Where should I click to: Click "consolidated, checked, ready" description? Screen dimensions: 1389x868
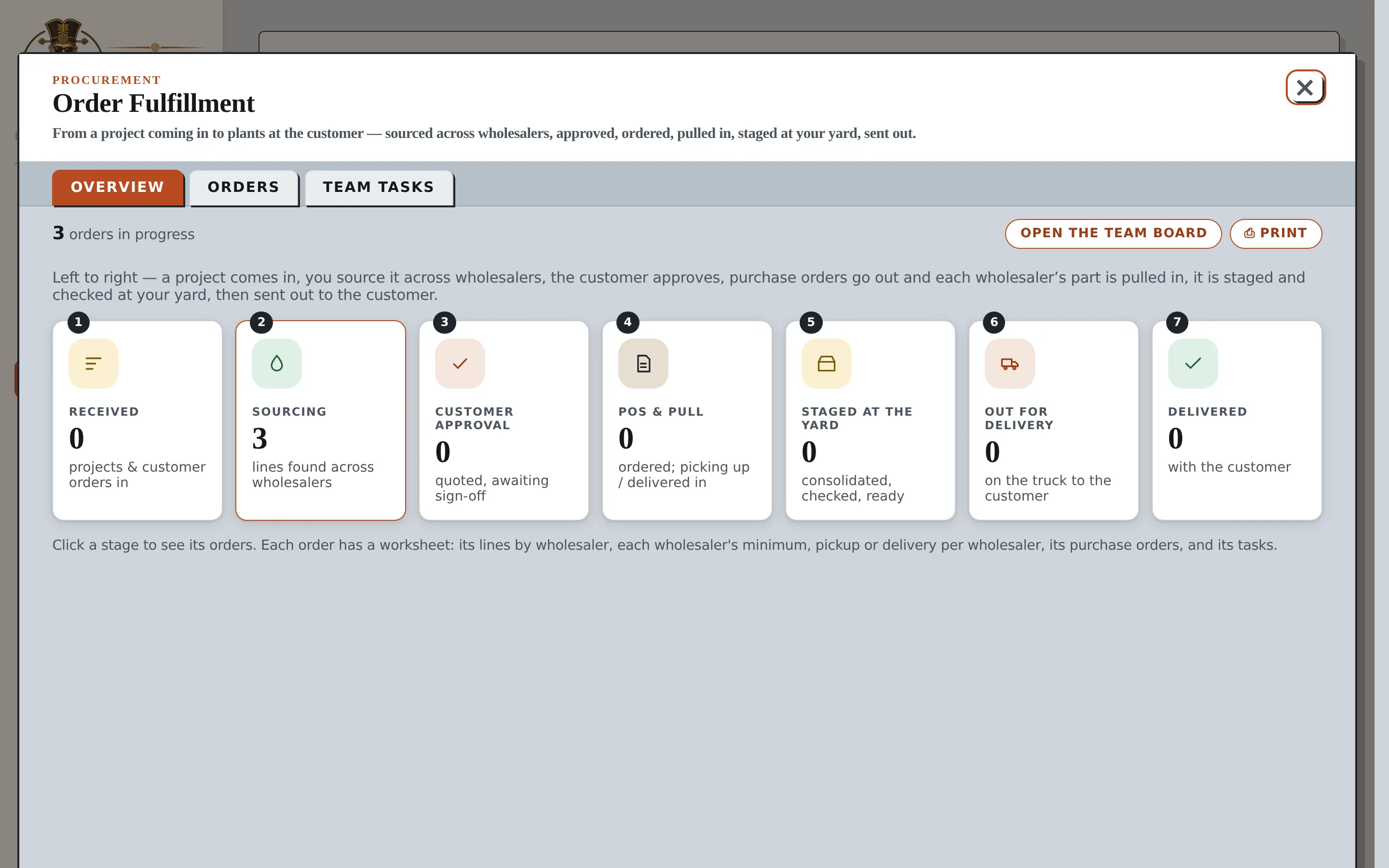click(x=852, y=488)
